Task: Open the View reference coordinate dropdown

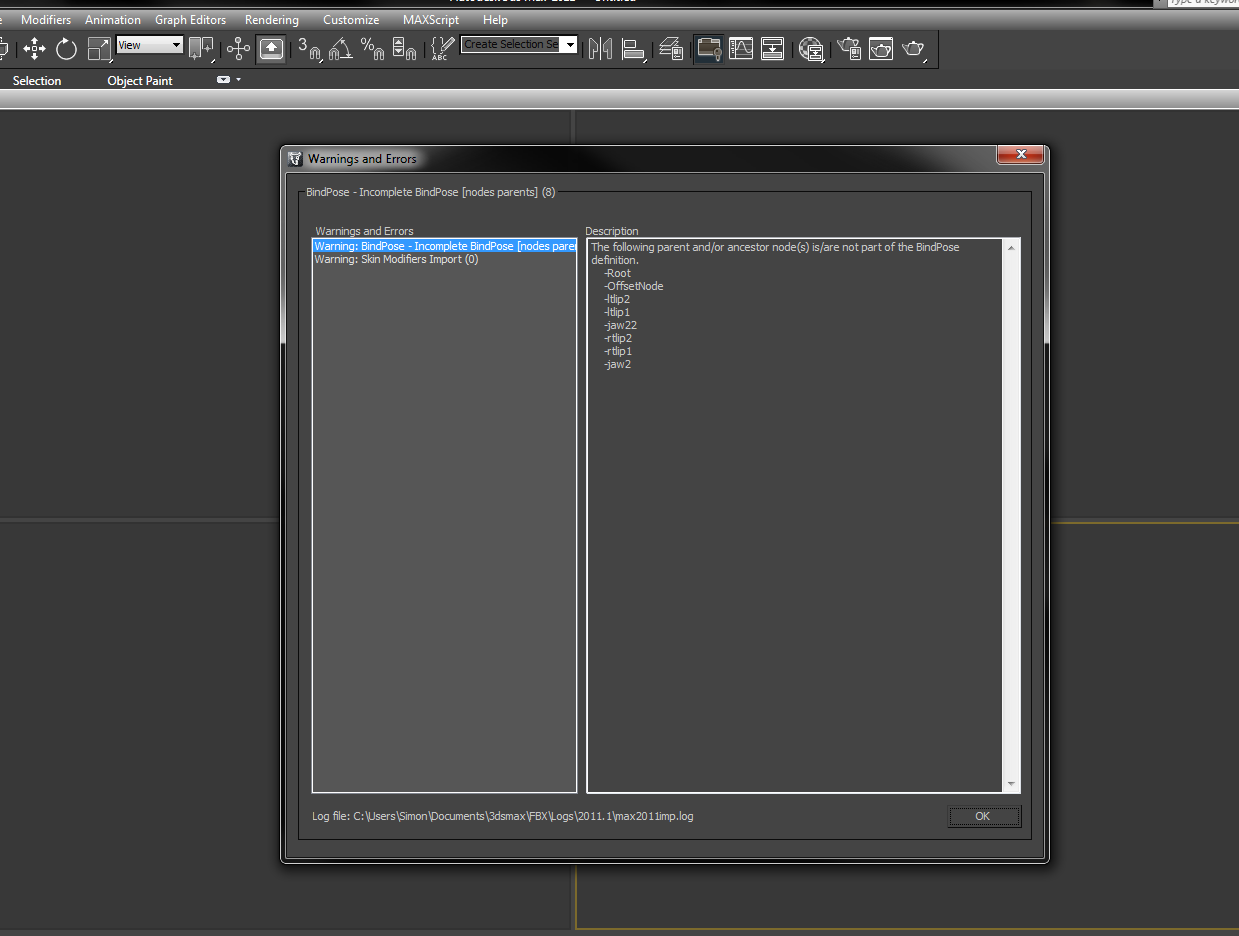Action: (x=150, y=45)
